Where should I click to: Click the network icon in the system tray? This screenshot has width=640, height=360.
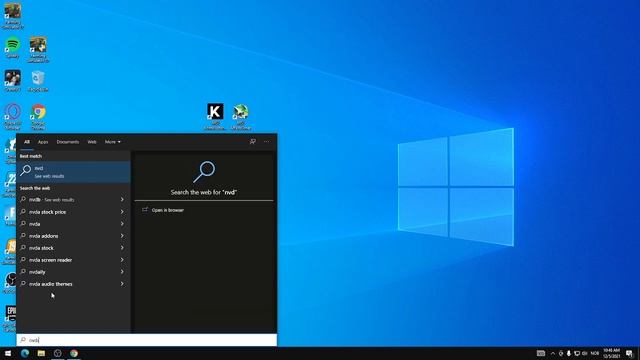coord(577,353)
